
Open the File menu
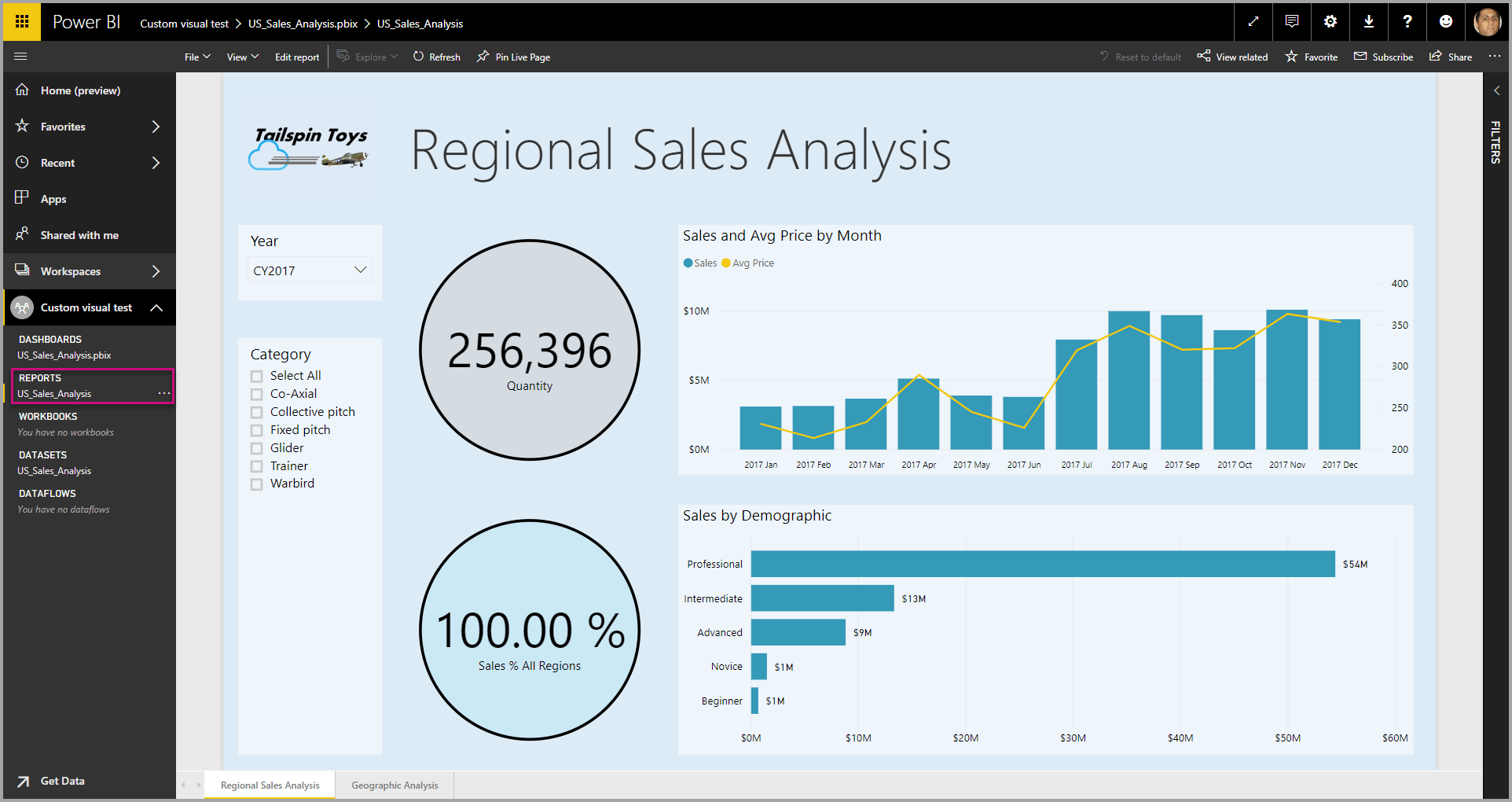tap(196, 56)
